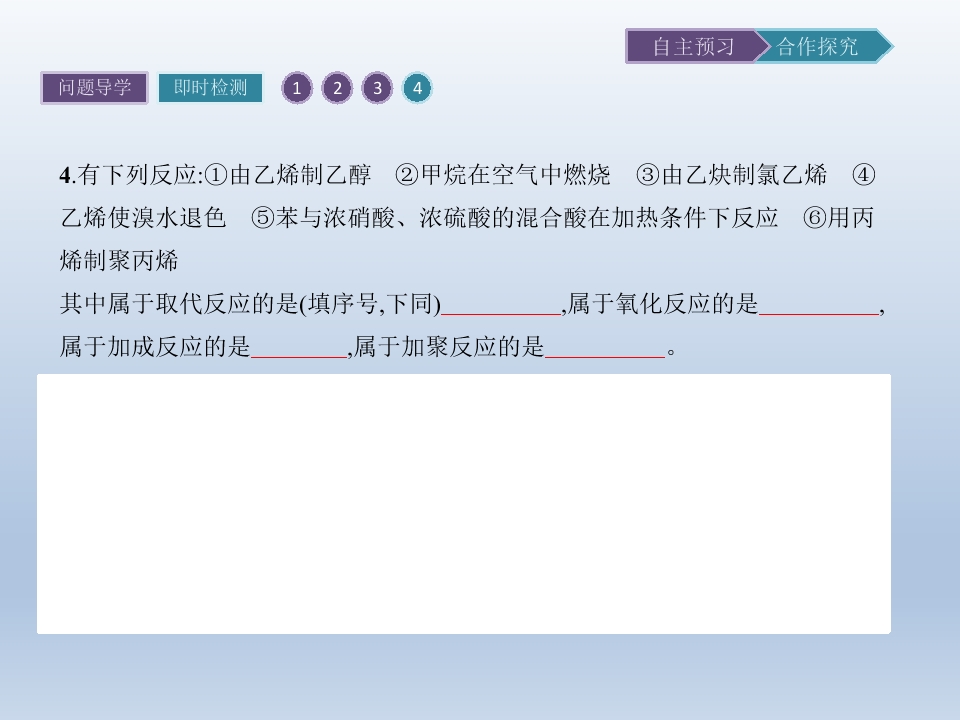Open the 自主预习 section tab
The image size is (960, 720).
click(693, 47)
